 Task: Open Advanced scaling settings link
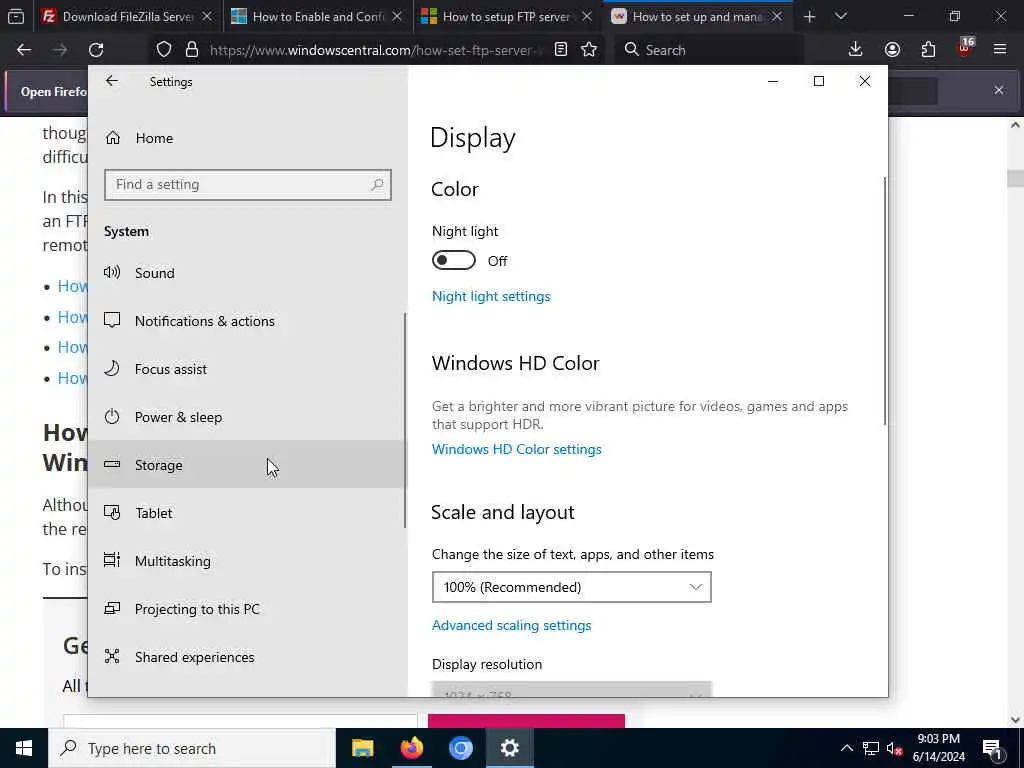click(x=511, y=626)
